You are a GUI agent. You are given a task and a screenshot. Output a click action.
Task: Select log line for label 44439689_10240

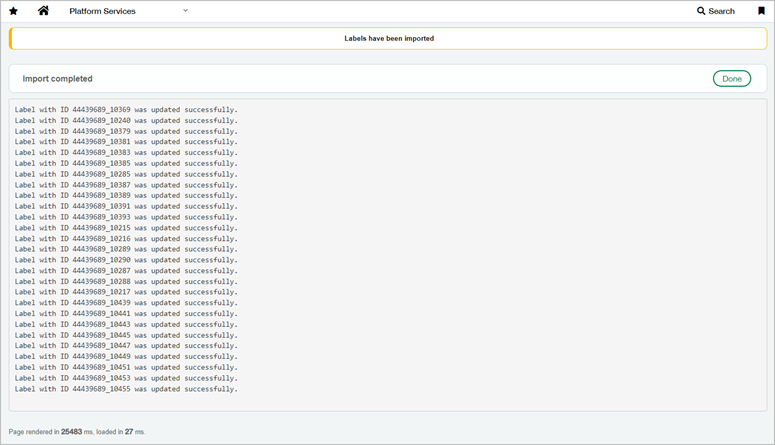tap(126, 121)
